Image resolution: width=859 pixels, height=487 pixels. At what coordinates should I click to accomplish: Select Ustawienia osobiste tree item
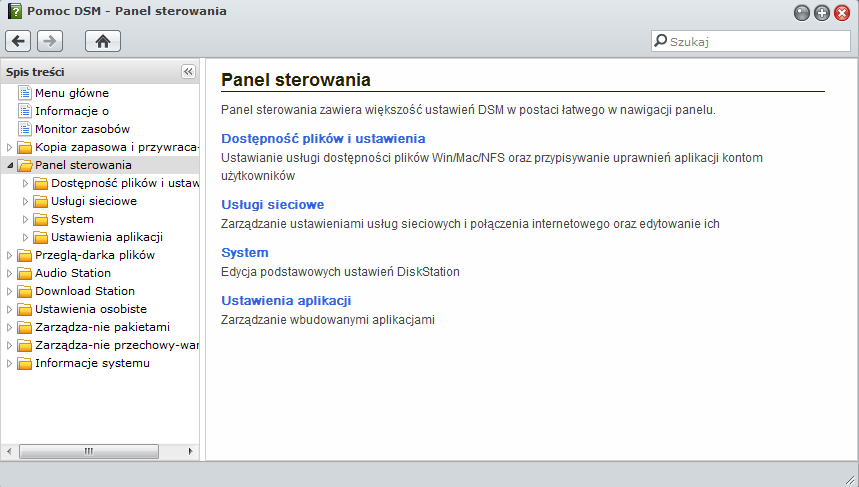91,309
